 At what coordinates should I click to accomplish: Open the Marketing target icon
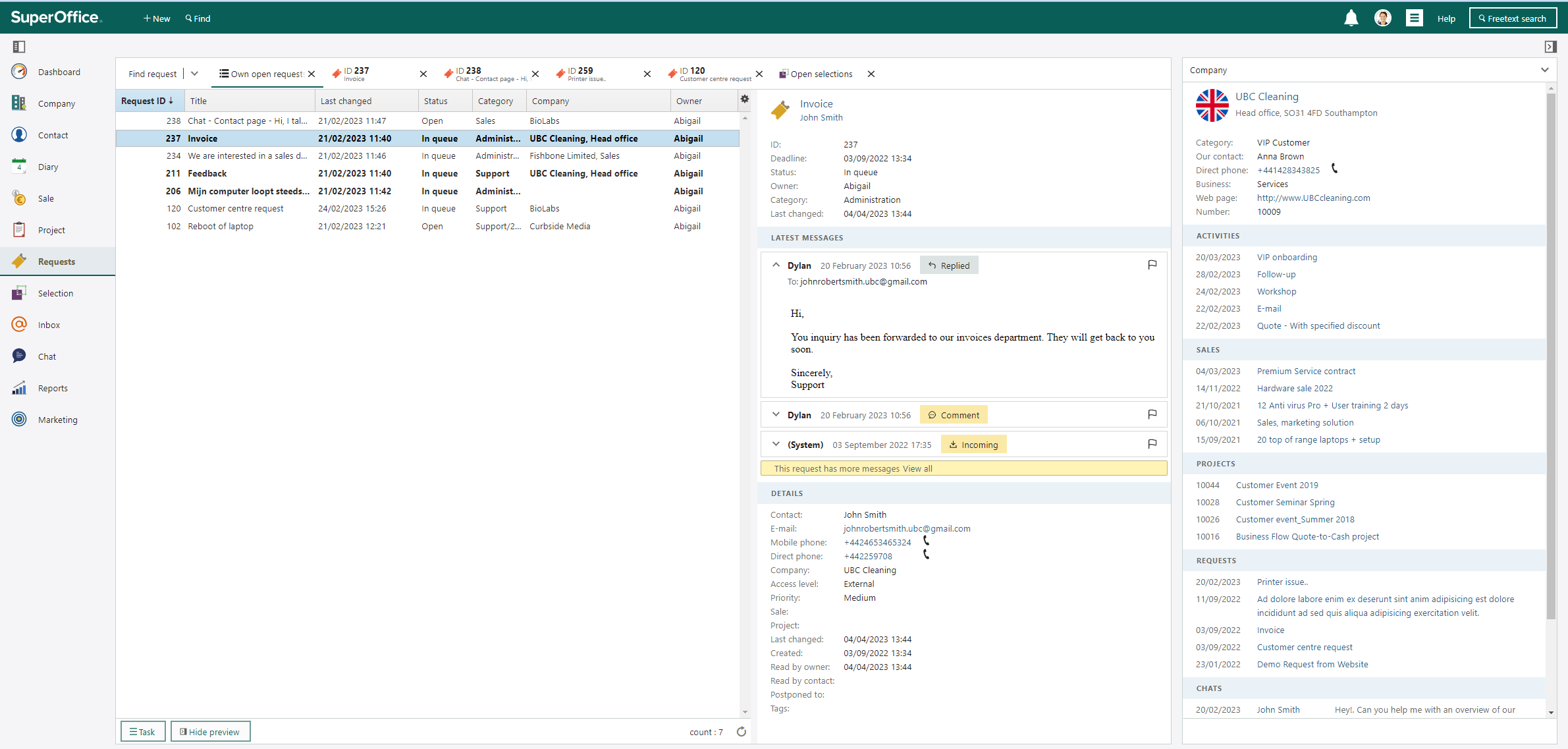click(x=19, y=420)
